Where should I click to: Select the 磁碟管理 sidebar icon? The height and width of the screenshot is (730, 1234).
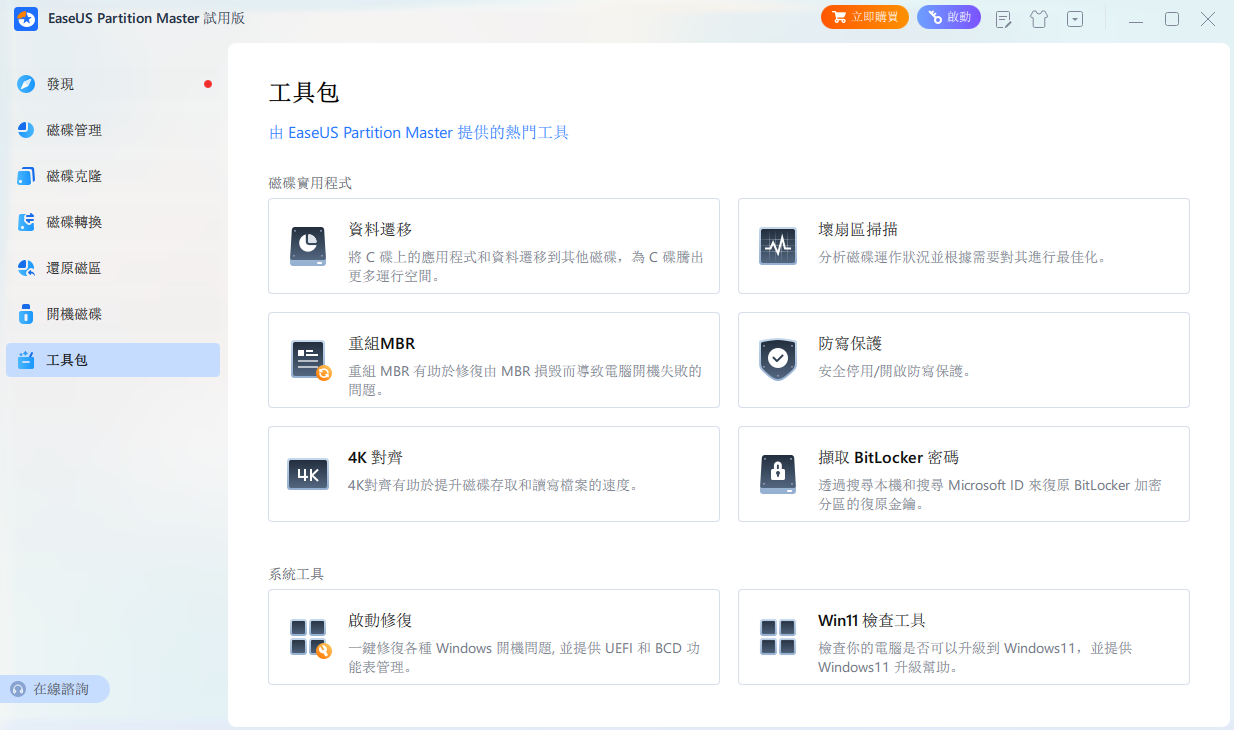[x=112, y=130]
